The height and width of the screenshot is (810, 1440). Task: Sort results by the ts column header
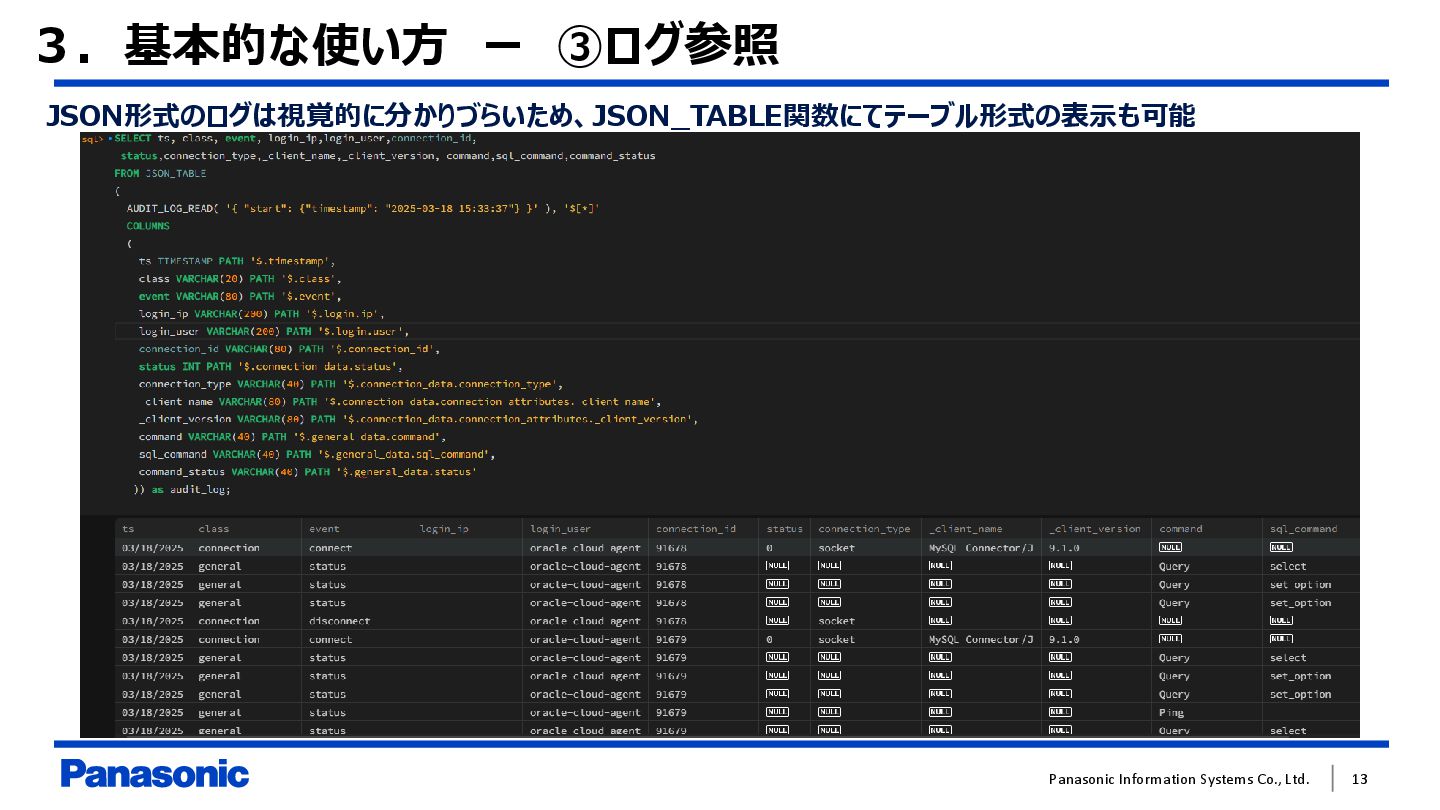[x=128, y=529]
